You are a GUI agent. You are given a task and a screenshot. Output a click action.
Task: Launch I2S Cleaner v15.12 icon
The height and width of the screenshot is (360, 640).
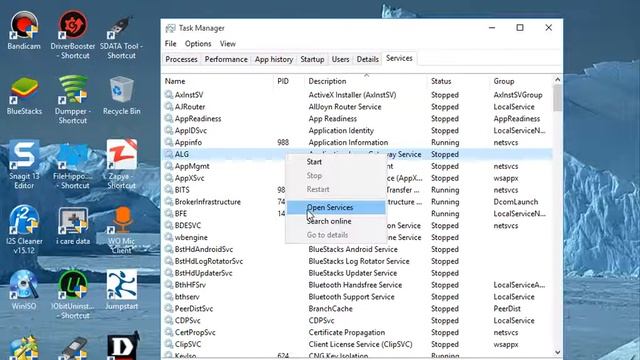[24, 229]
